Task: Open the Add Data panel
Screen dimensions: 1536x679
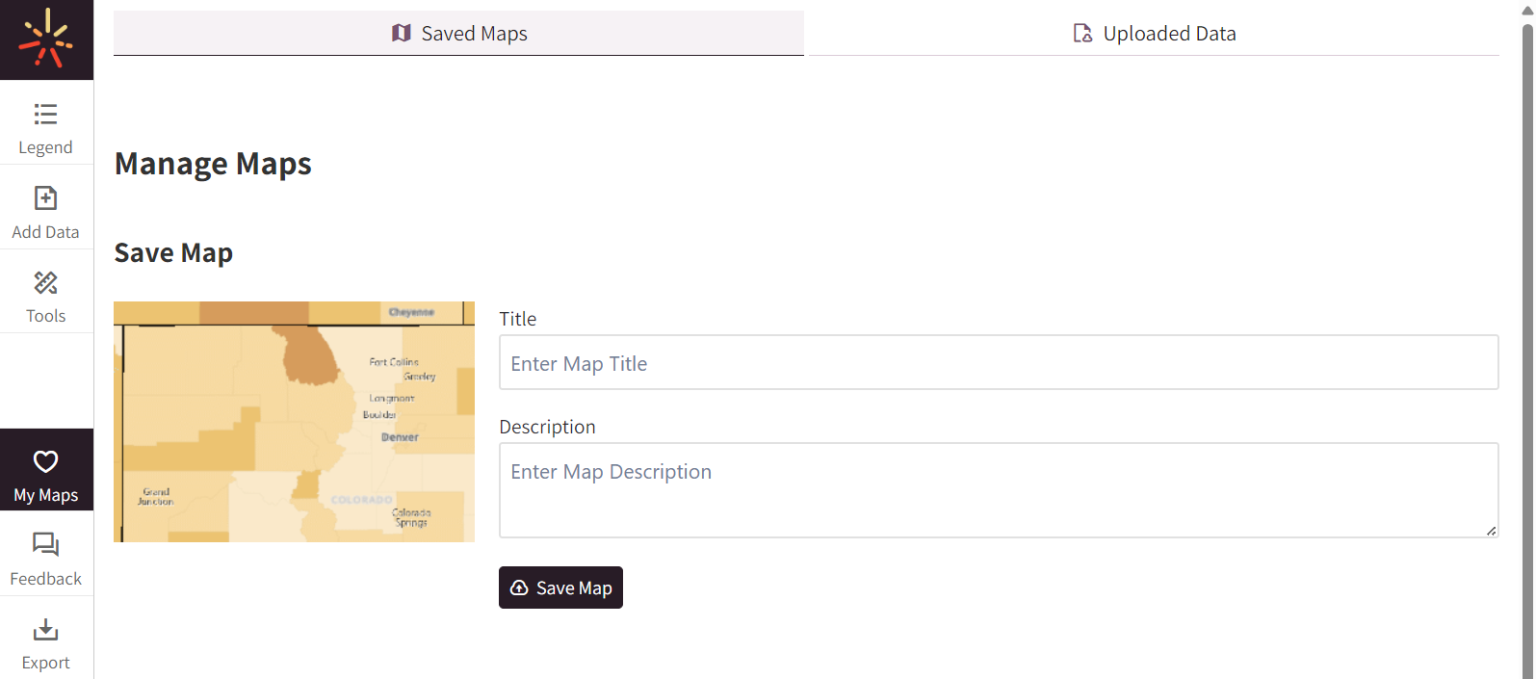Action: [45, 208]
